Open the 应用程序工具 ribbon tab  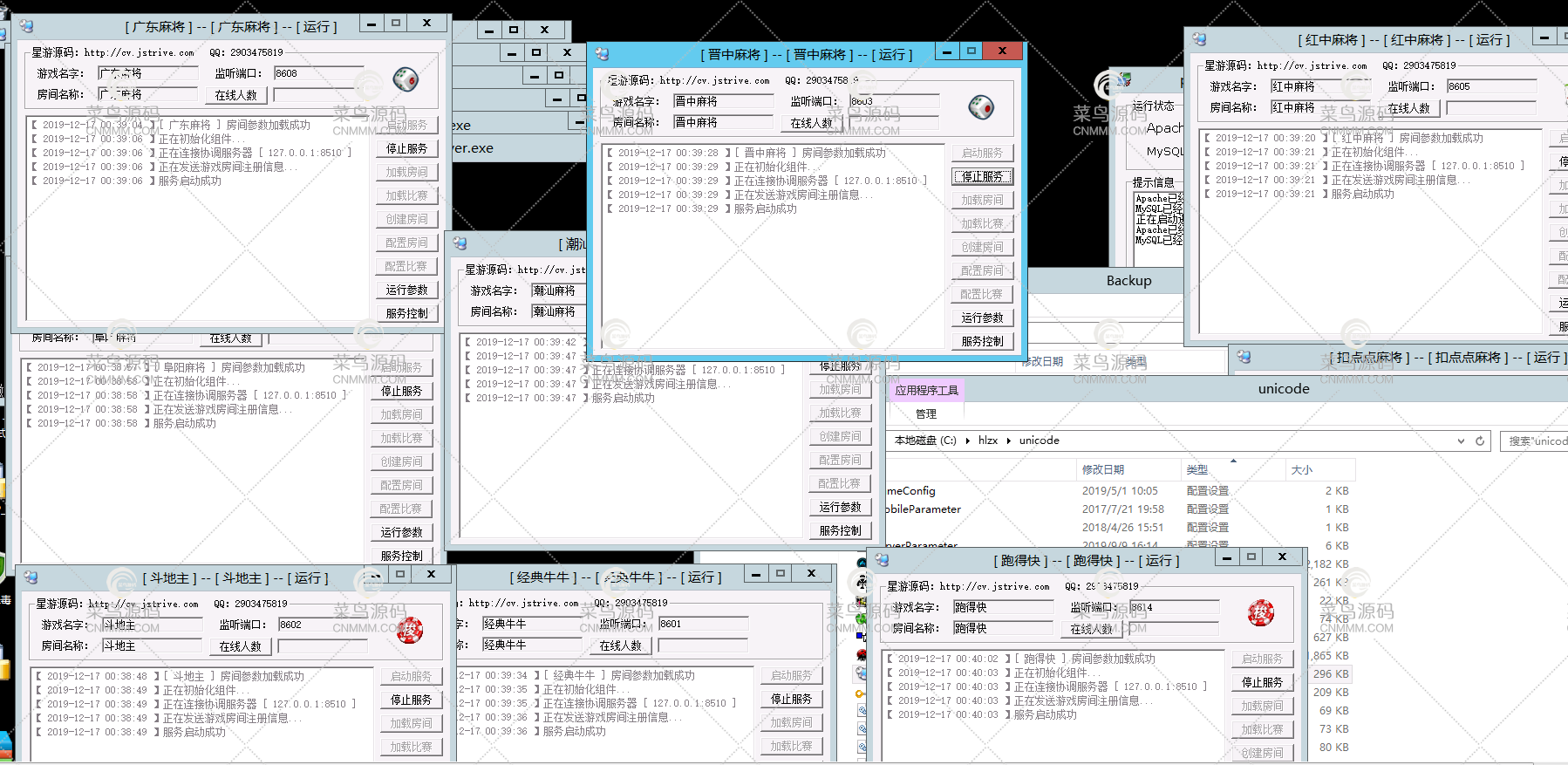926,390
